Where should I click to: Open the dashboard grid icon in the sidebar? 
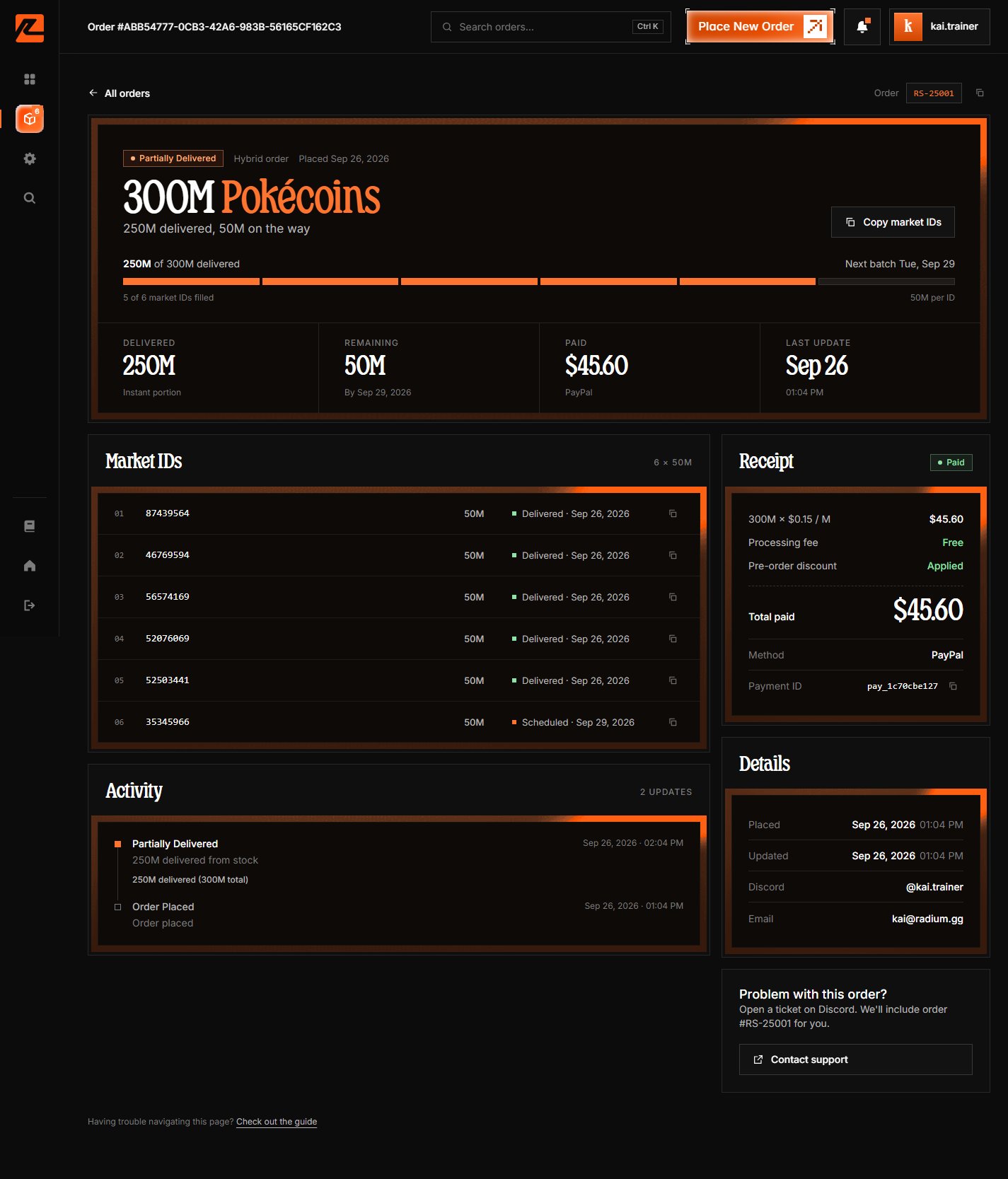click(30, 79)
